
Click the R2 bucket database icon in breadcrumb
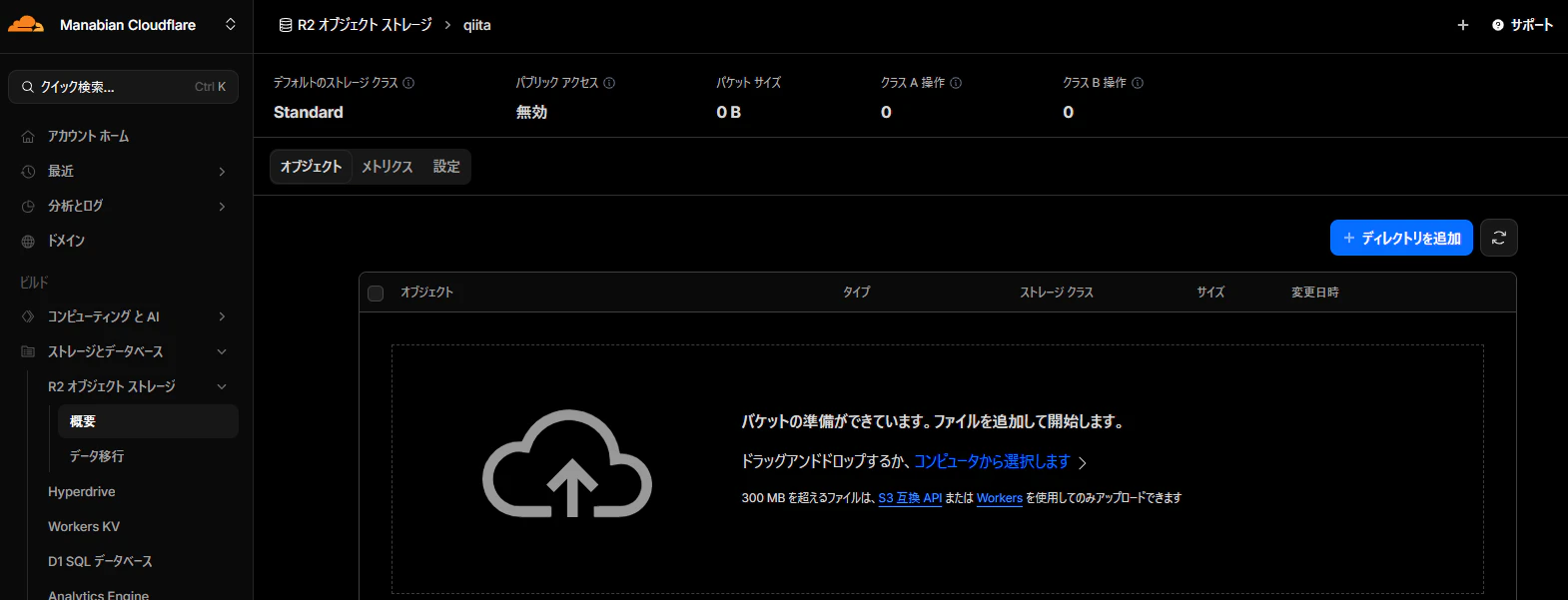(286, 25)
